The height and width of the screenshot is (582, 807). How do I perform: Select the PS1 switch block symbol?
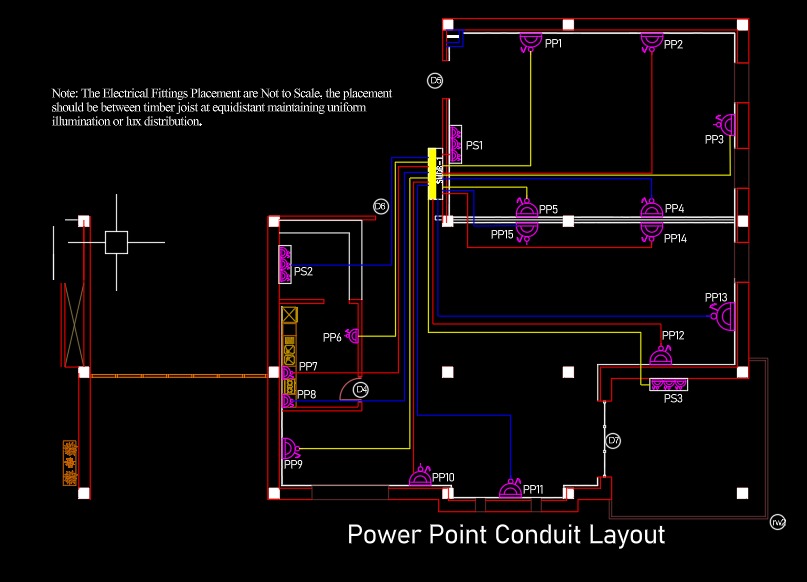click(455, 145)
